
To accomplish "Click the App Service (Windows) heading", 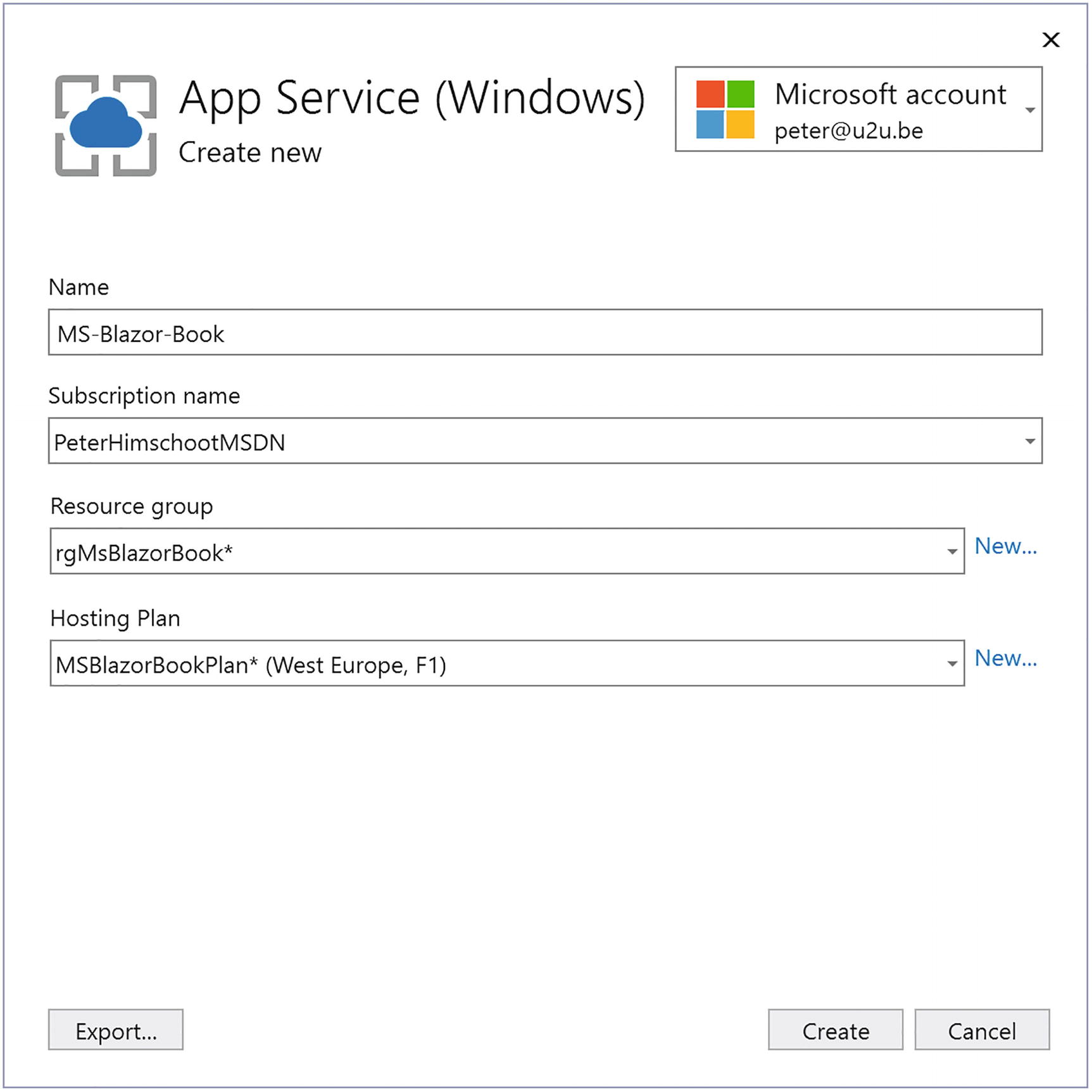I will pyautogui.click(x=411, y=98).
